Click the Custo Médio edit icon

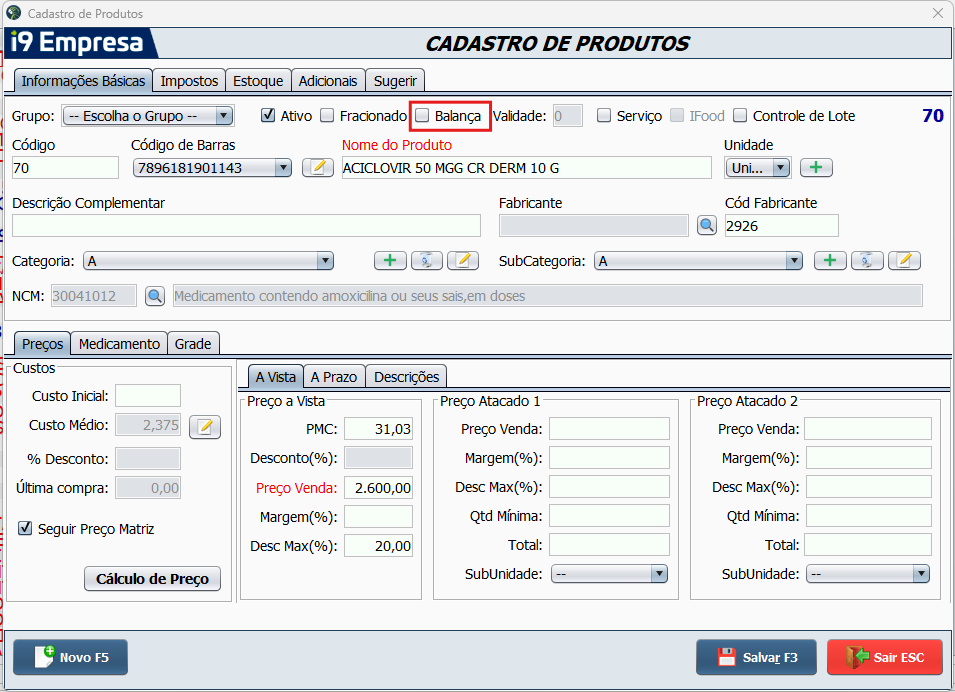pyautogui.click(x=205, y=427)
